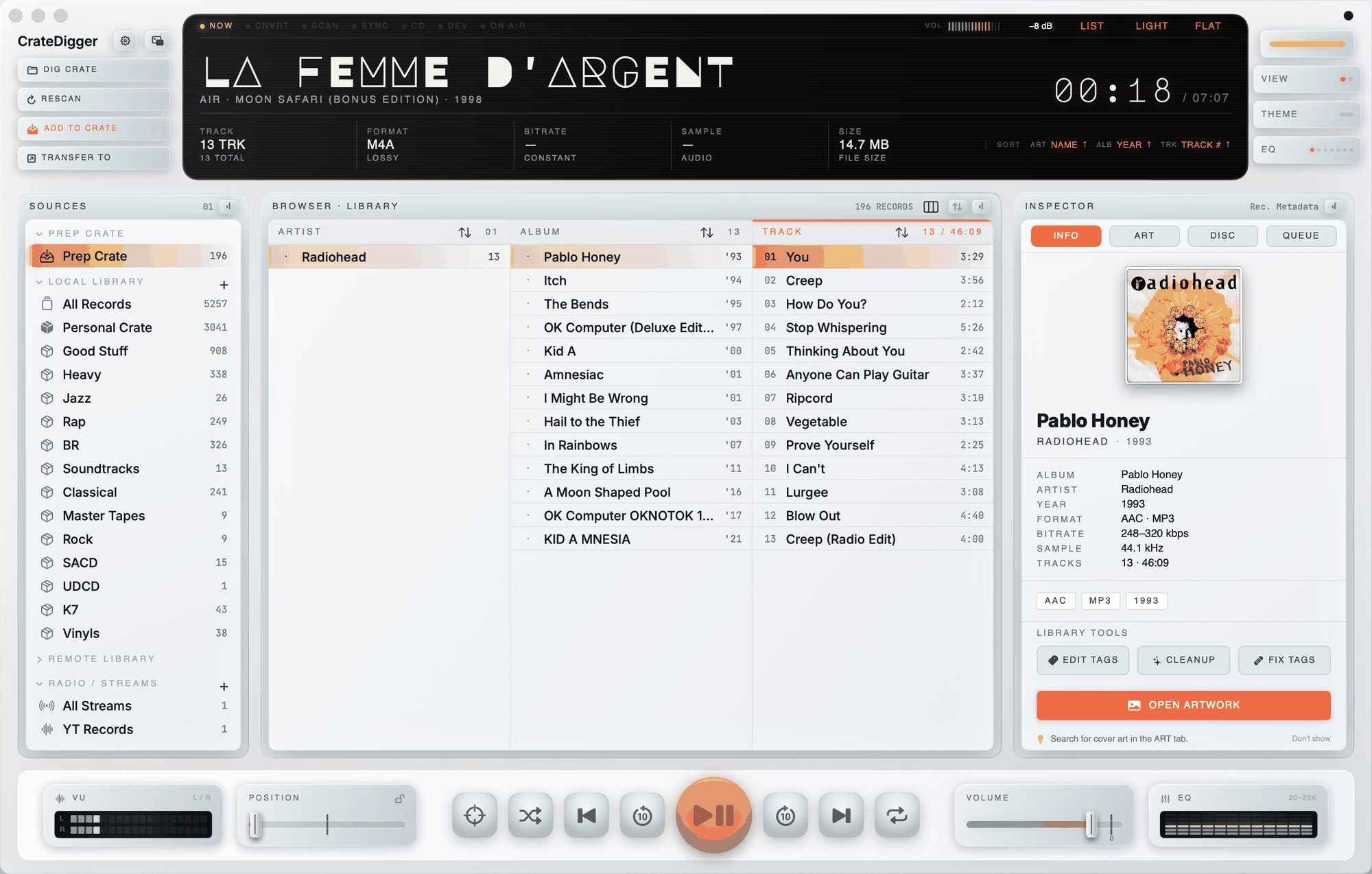Image resolution: width=1372 pixels, height=874 pixels.
Task: Click the DIG CRATE button
Action: (x=94, y=70)
